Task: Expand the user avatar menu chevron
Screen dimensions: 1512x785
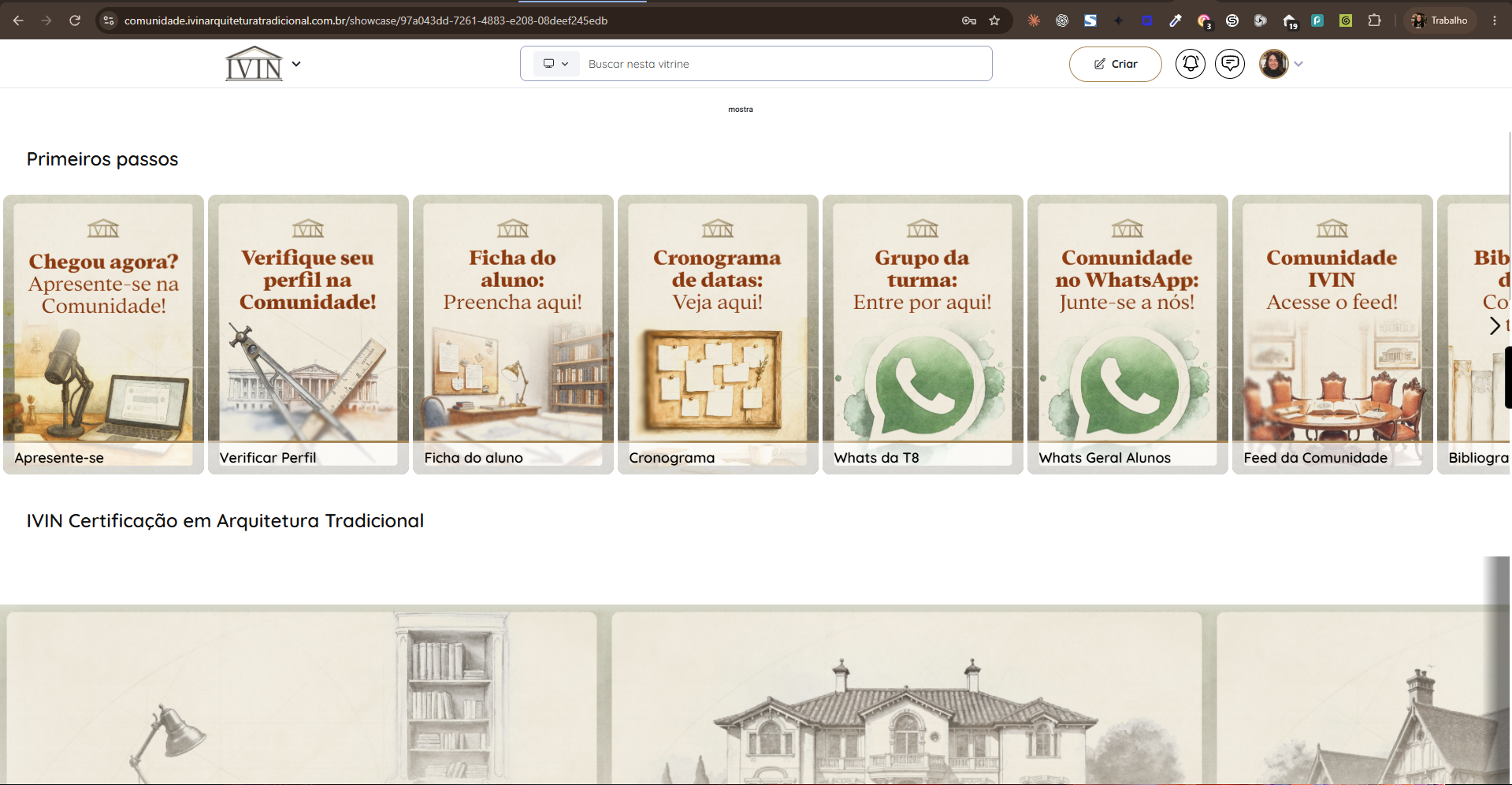Action: tap(1298, 64)
